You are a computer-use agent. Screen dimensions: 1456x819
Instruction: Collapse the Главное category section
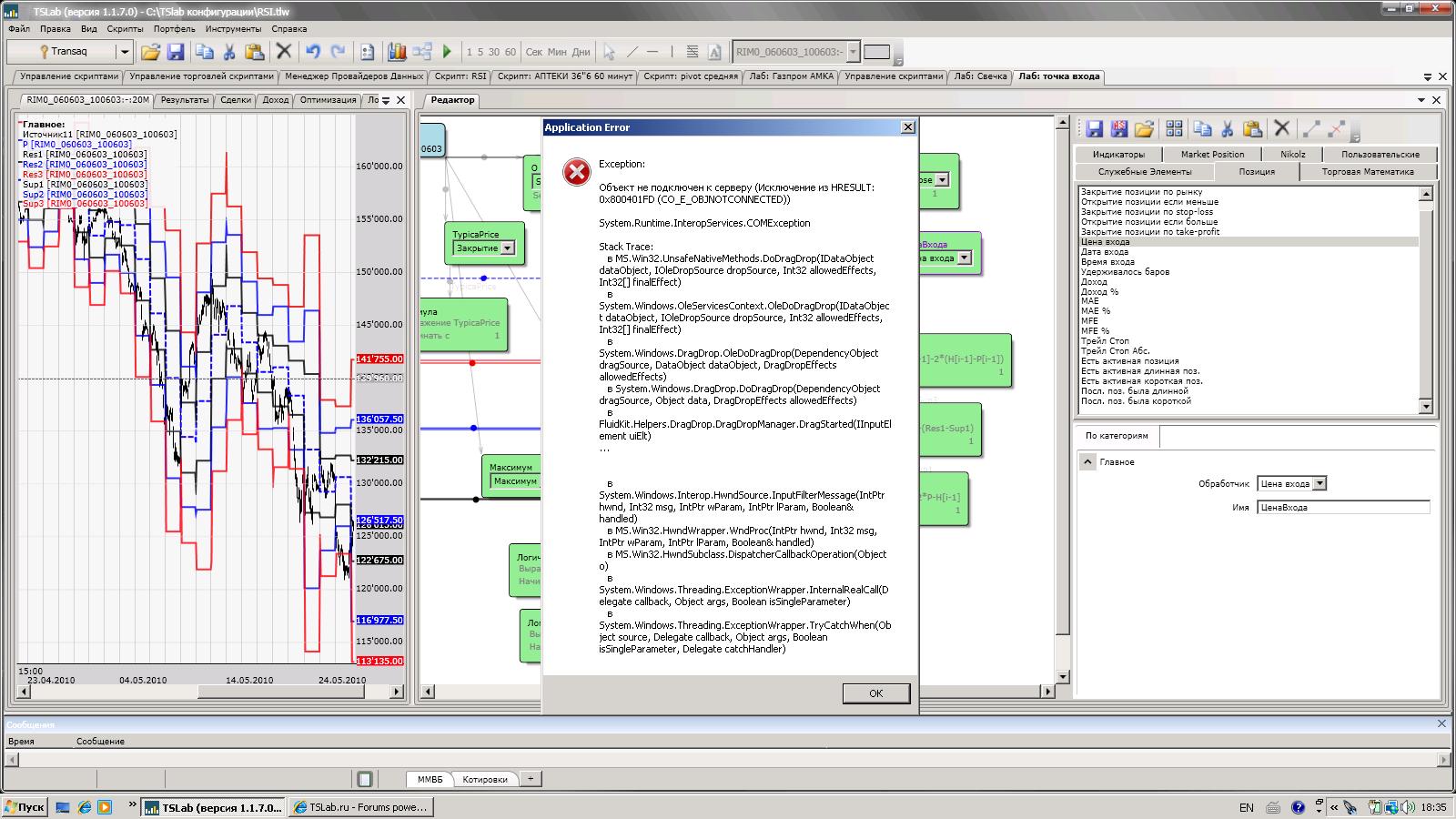click(1087, 462)
